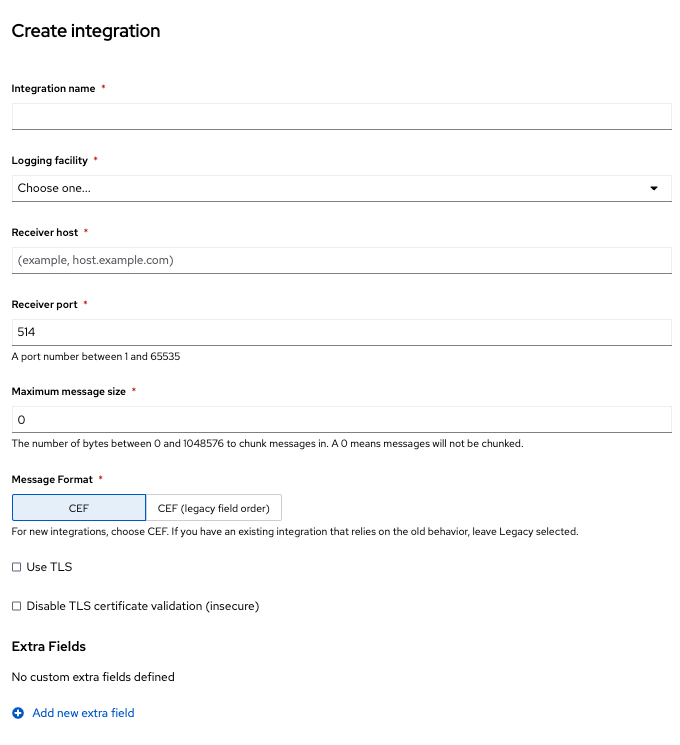Image resolution: width=680 pixels, height=745 pixels.
Task: Click into the Receiver host field
Action: pyautogui.click(x=341, y=260)
